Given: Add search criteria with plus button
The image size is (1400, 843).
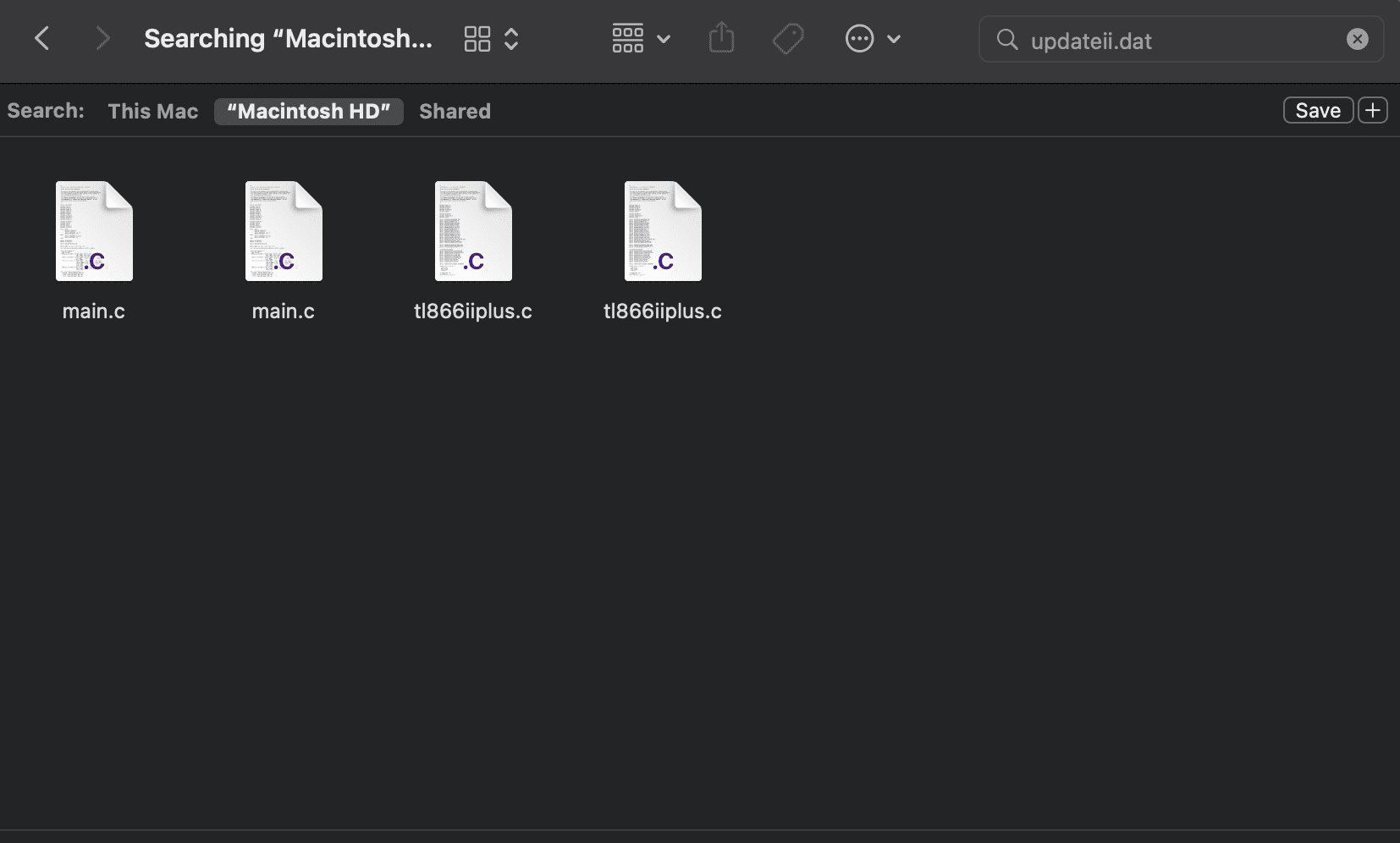Looking at the screenshot, I should click(1373, 110).
